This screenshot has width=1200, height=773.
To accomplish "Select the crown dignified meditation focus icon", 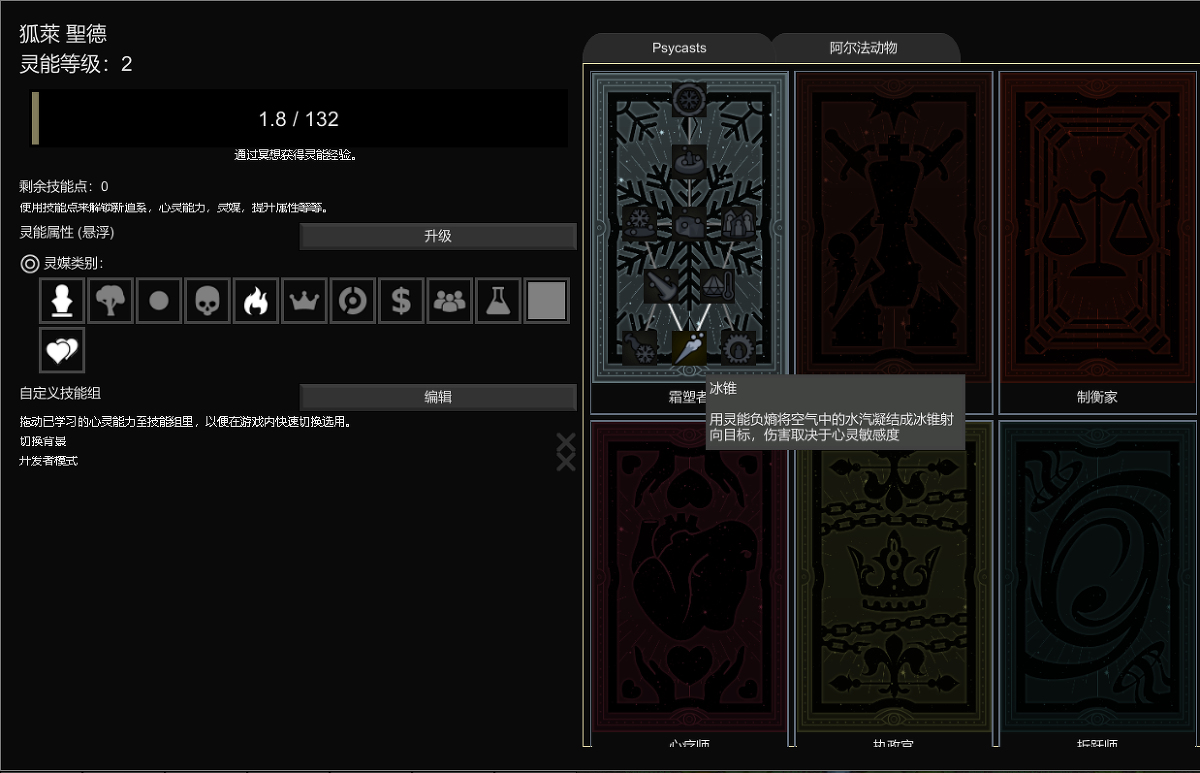I will 304,301.
